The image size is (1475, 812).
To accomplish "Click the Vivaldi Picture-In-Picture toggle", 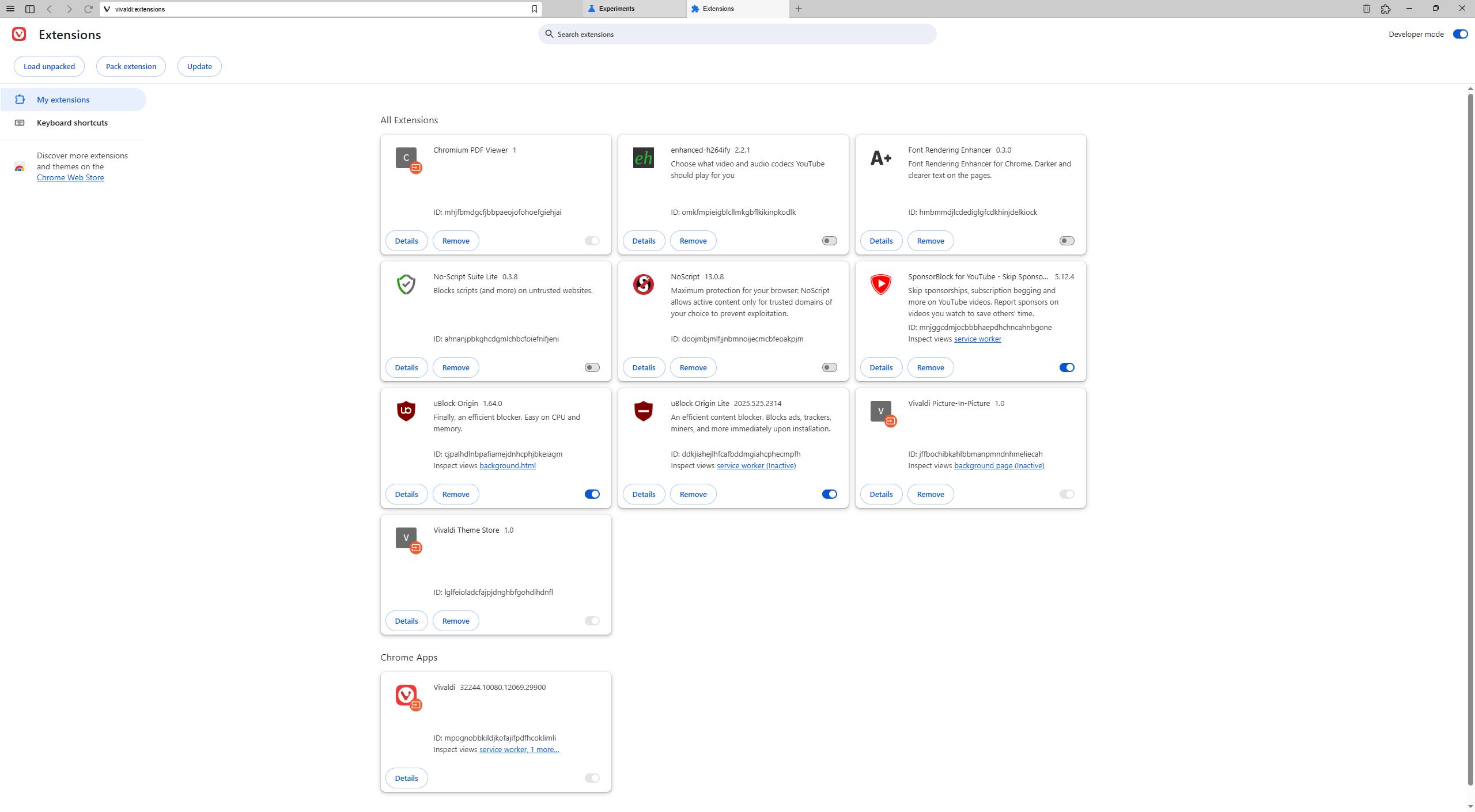I will coord(1066,494).
